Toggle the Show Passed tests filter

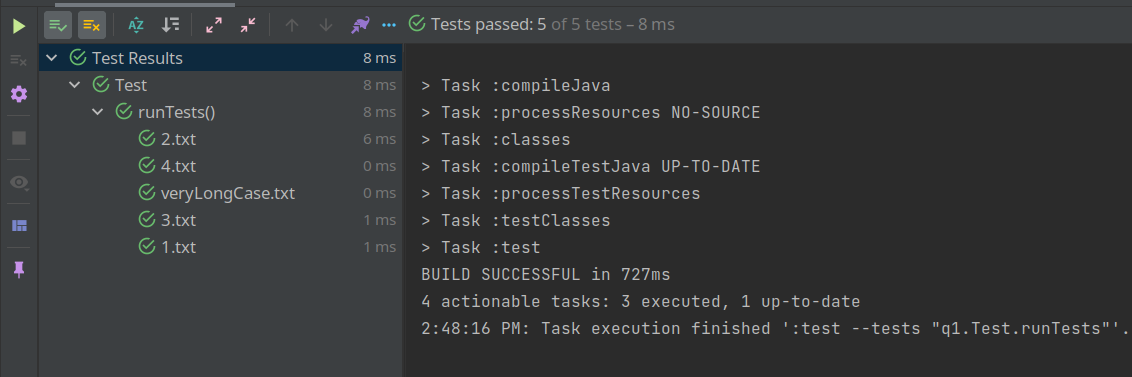58,25
